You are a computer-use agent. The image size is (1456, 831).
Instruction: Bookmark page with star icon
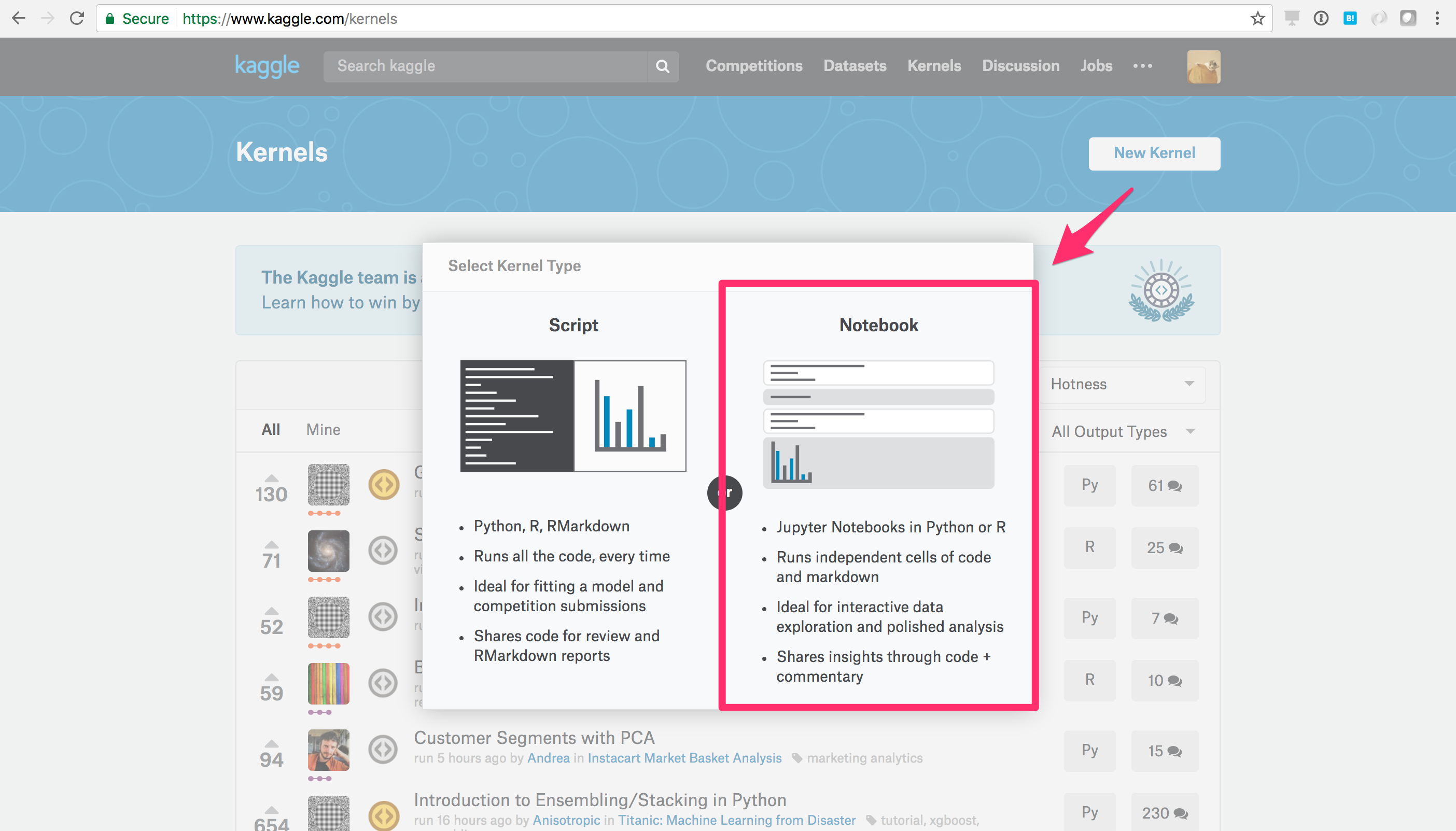(x=1257, y=19)
